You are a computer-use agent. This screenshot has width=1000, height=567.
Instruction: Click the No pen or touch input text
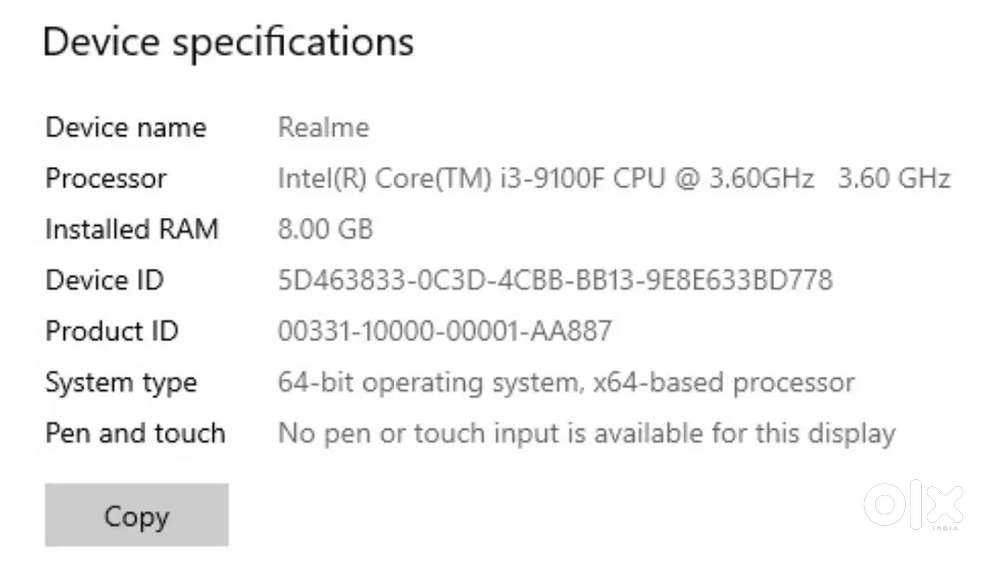(586, 433)
